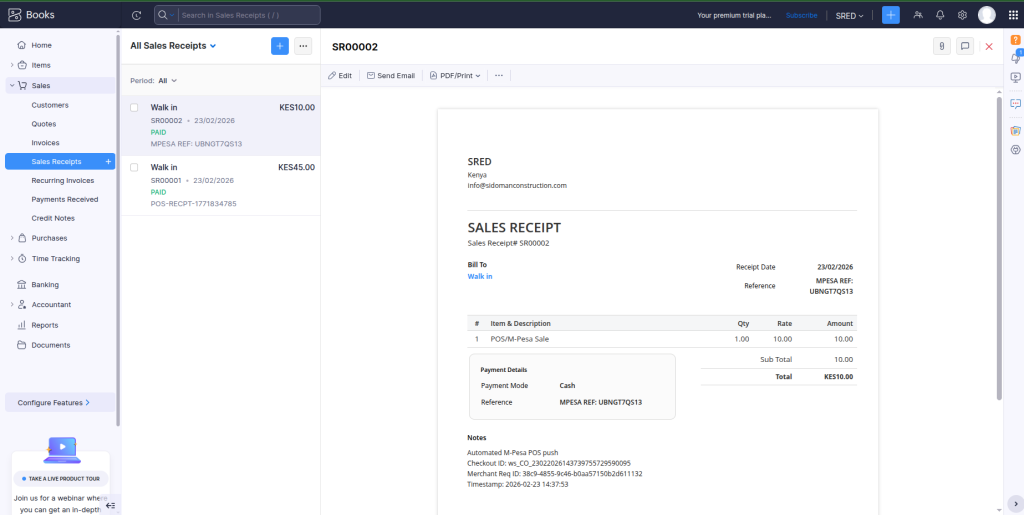
Task: Open comments and history icon
Action: pos(965,46)
